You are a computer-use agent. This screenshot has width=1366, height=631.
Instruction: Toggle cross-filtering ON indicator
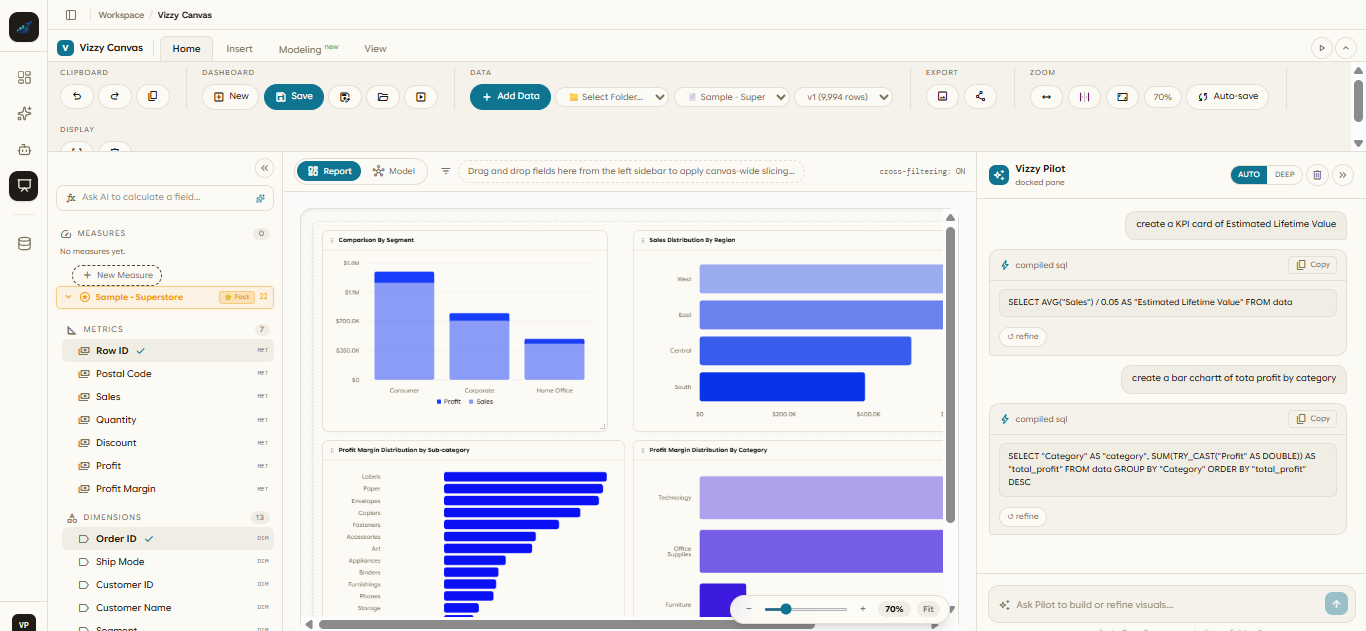pyautogui.click(x=922, y=171)
